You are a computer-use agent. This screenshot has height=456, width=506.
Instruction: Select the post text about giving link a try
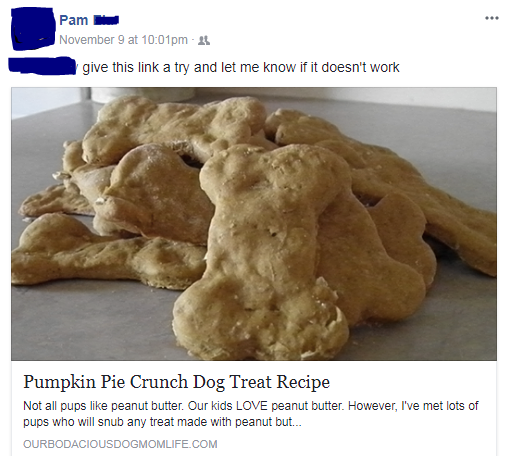pos(241,67)
